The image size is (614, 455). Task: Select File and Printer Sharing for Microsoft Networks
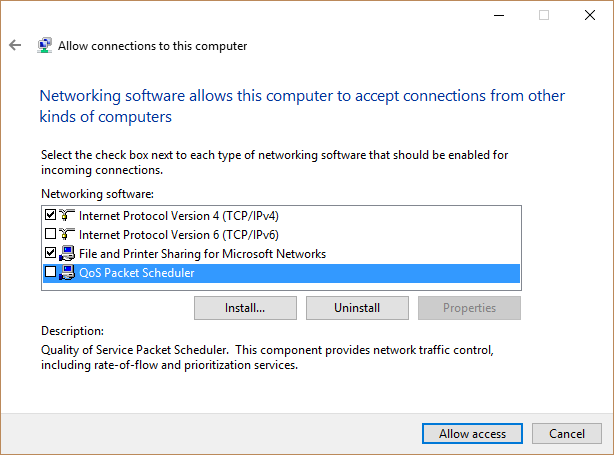[x=202, y=254]
